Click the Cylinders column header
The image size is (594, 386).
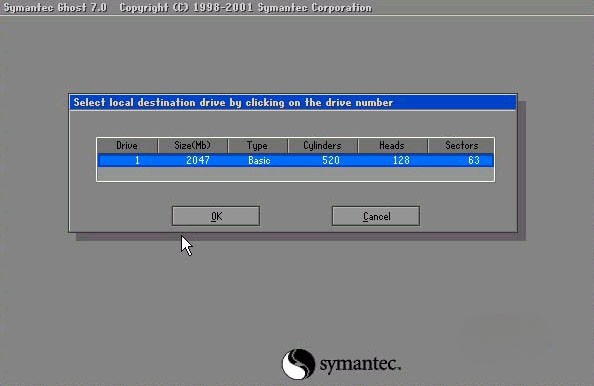[322, 145]
